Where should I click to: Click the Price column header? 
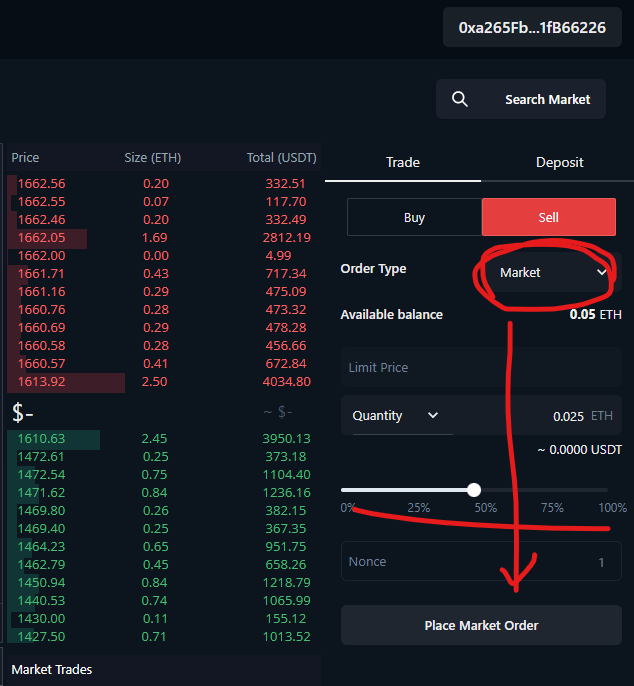coord(25,158)
